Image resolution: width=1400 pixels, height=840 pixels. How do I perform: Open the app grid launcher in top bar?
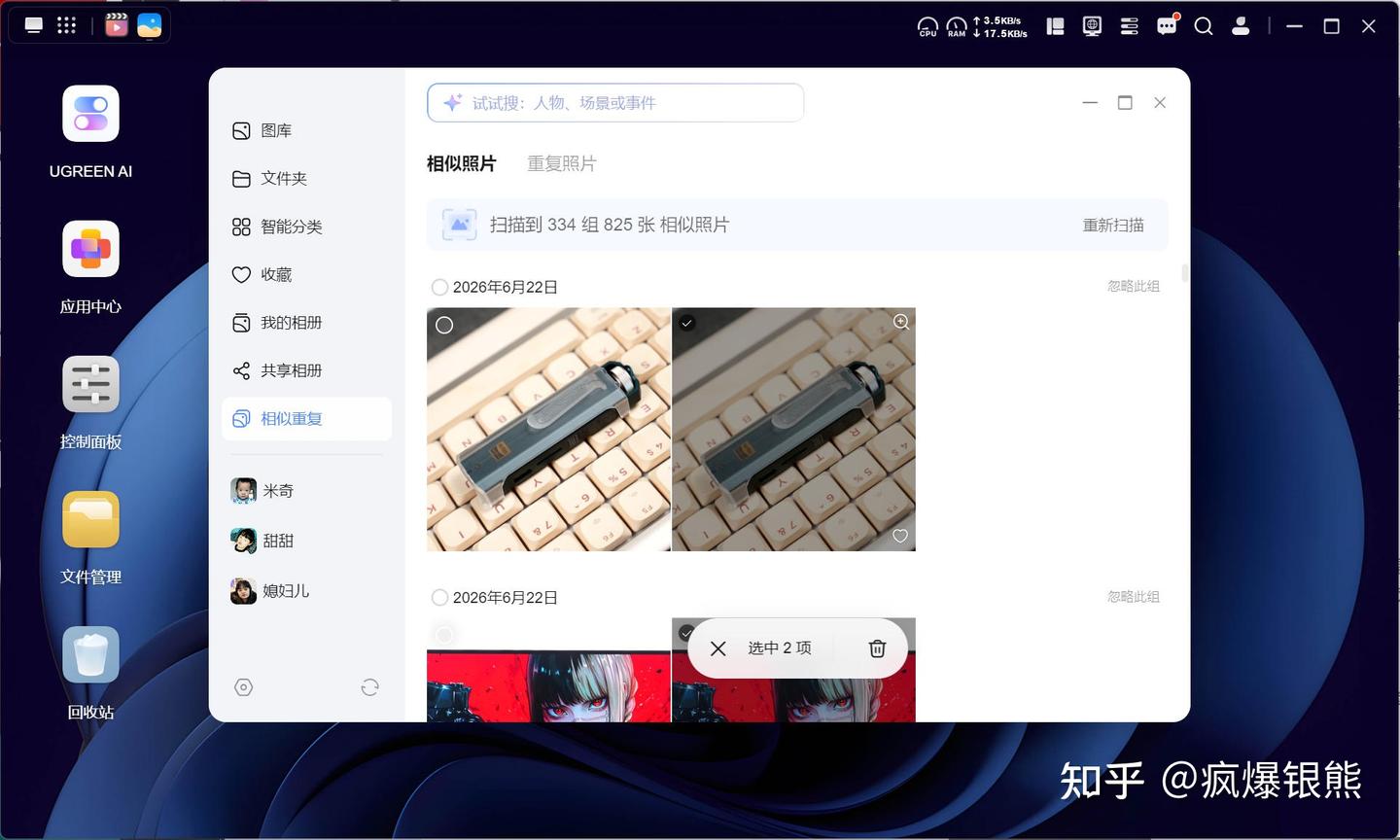click(66, 26)
